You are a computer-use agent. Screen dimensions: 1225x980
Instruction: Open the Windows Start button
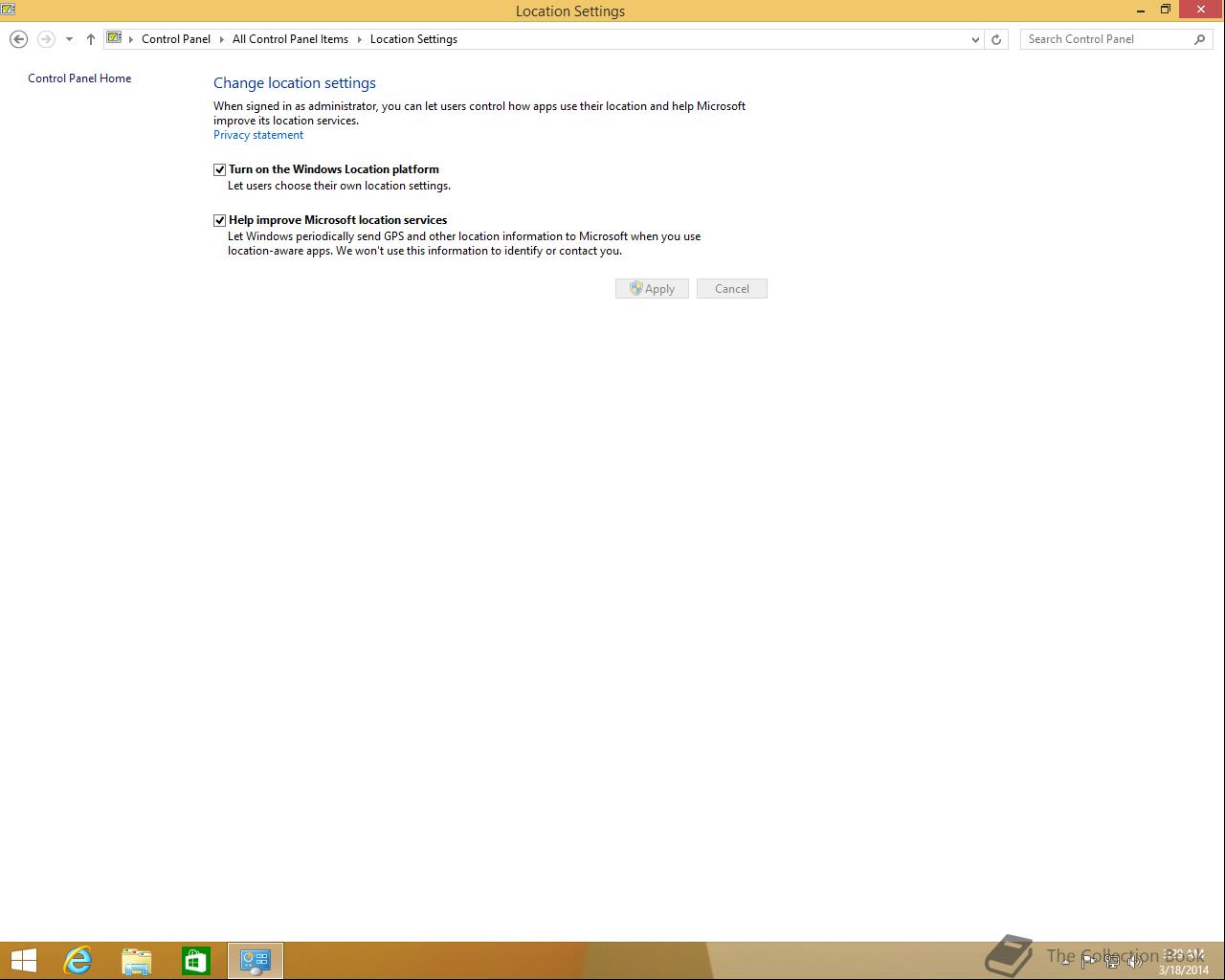pos(23,961)
